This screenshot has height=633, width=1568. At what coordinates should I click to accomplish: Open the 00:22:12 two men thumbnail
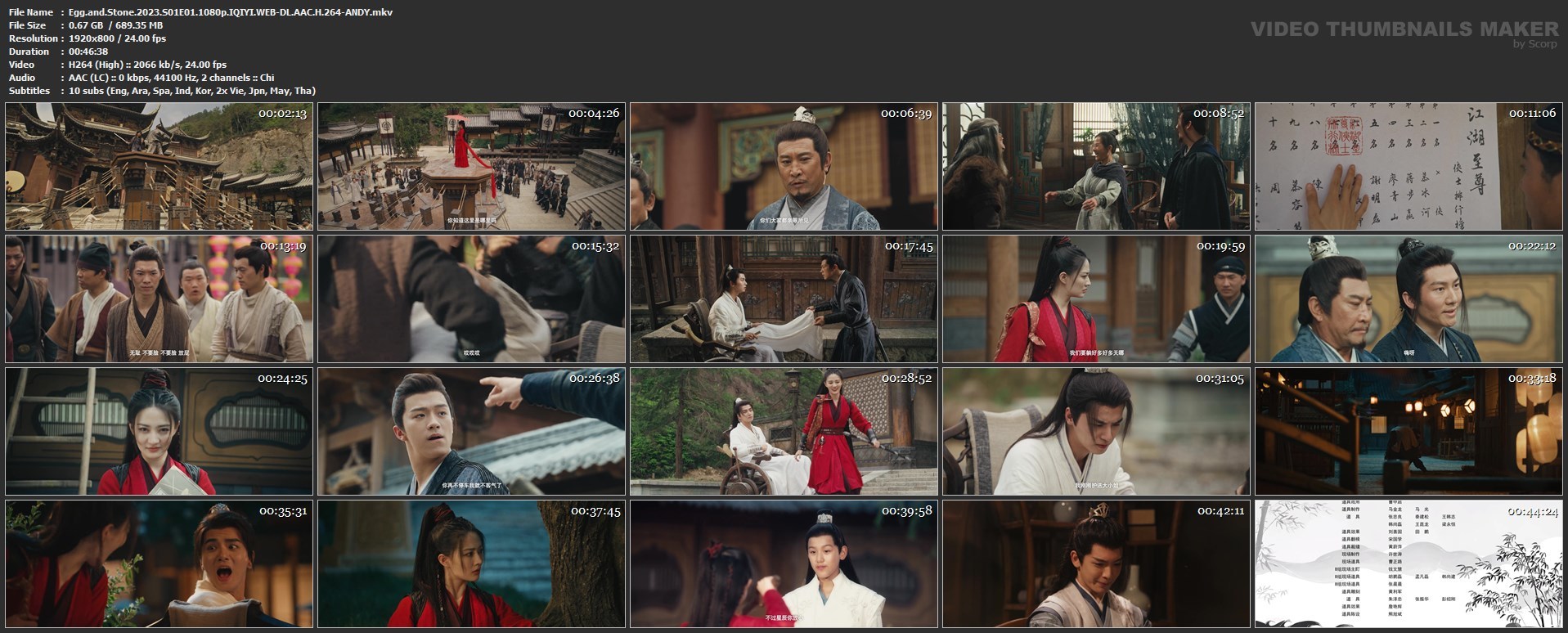1409,299
